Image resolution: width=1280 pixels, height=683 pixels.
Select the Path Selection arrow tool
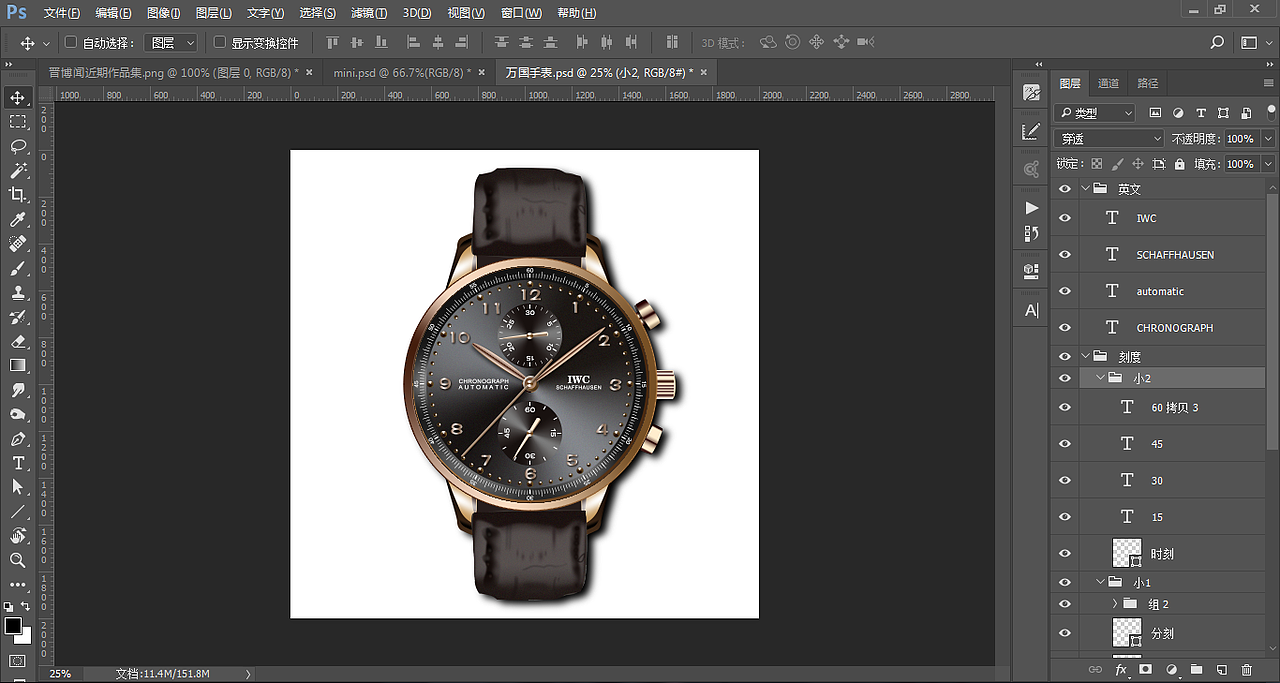tap(18, 487)
